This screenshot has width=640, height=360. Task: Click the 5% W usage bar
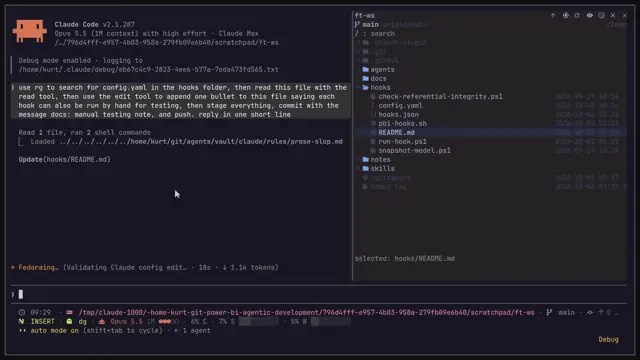(x=331, y=322)
